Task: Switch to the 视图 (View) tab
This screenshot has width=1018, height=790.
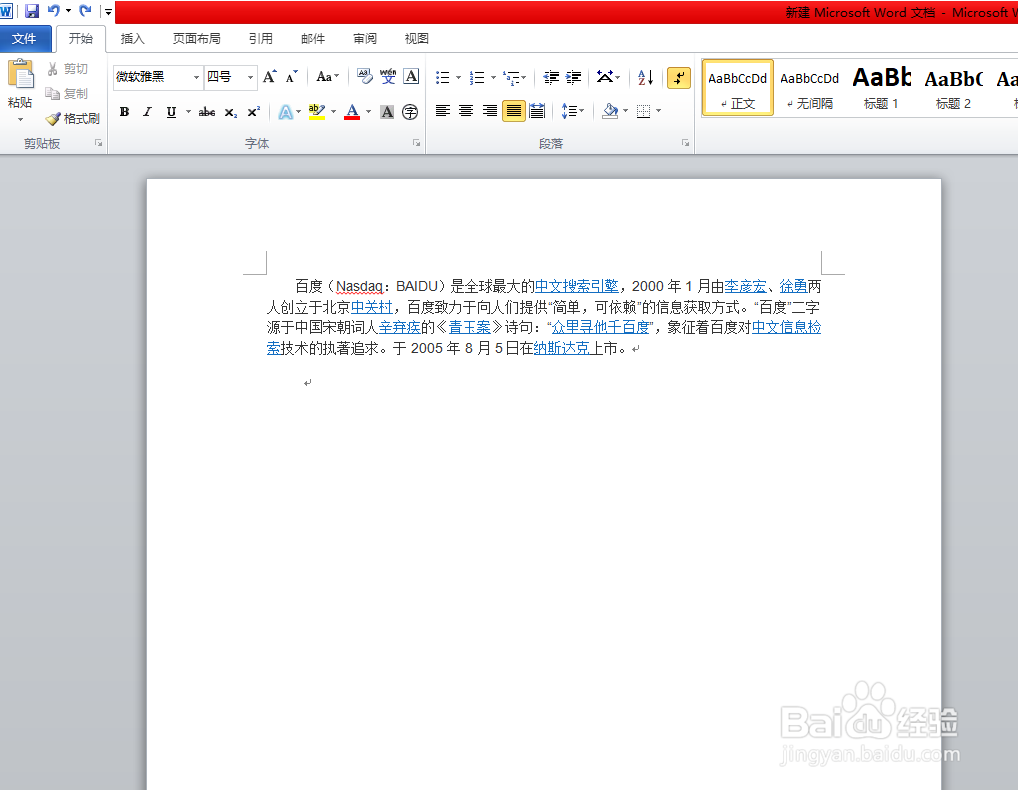Action: coord(416,39)
